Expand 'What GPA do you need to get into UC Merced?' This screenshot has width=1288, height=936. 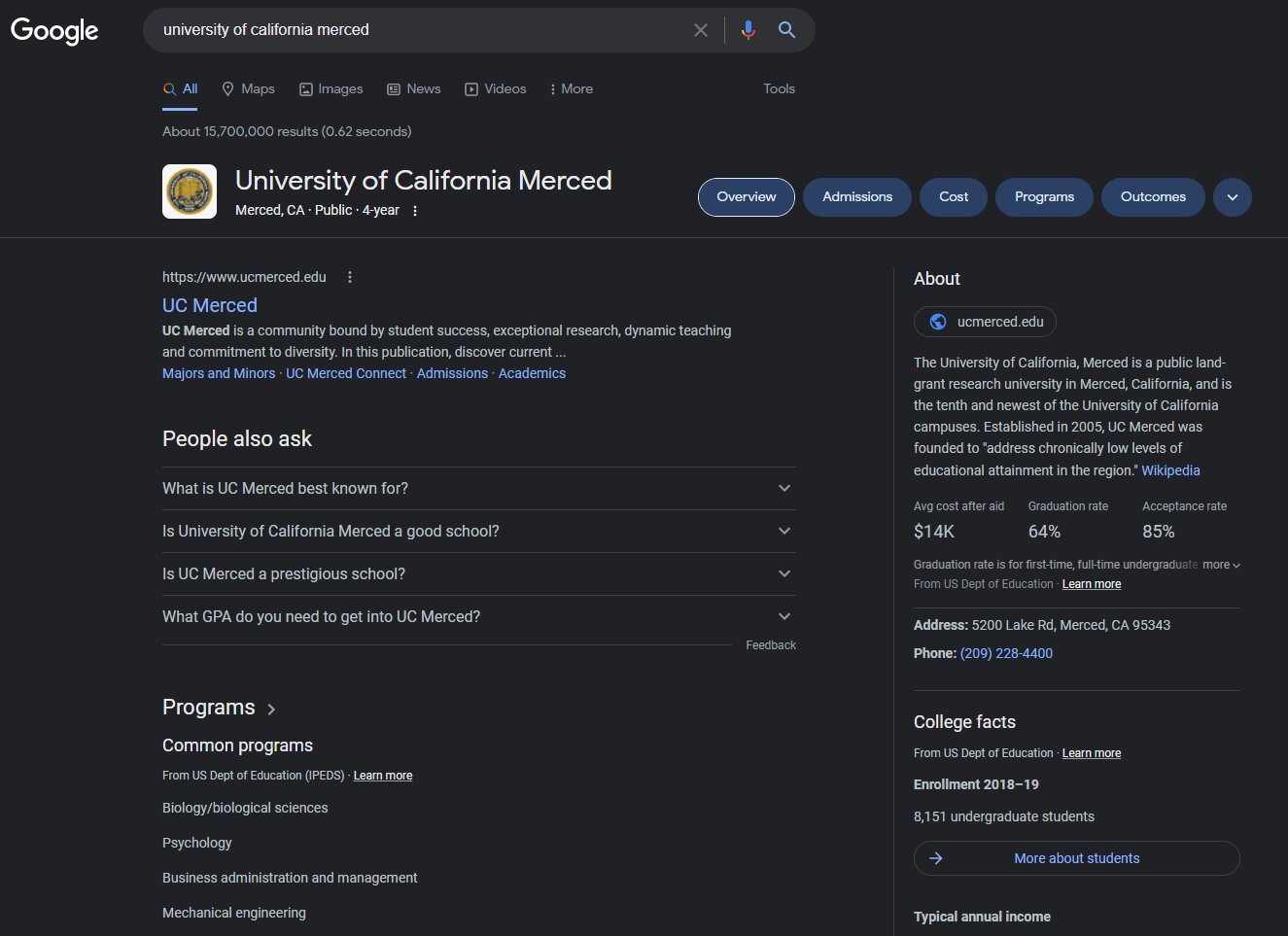click(478, 616)
